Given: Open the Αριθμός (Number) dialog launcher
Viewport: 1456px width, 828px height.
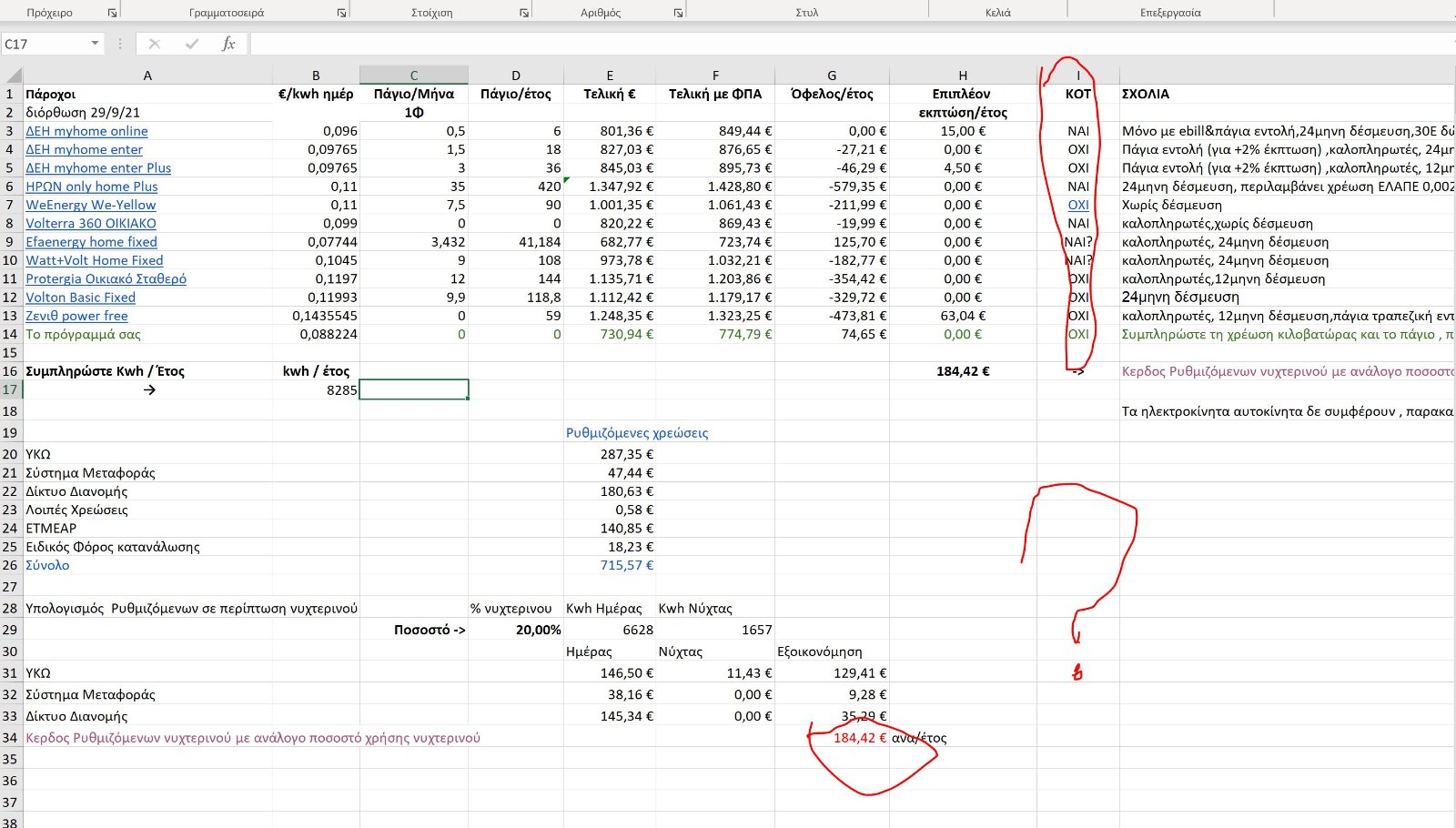Looking at the screenshot, I should pyautogui.click(x=678, y=13).
